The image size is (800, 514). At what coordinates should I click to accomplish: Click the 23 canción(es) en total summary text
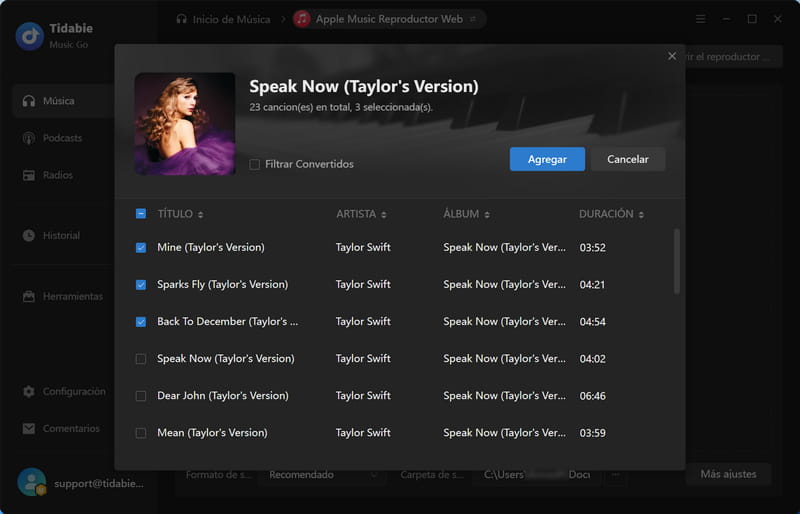(x=341, y=107)
